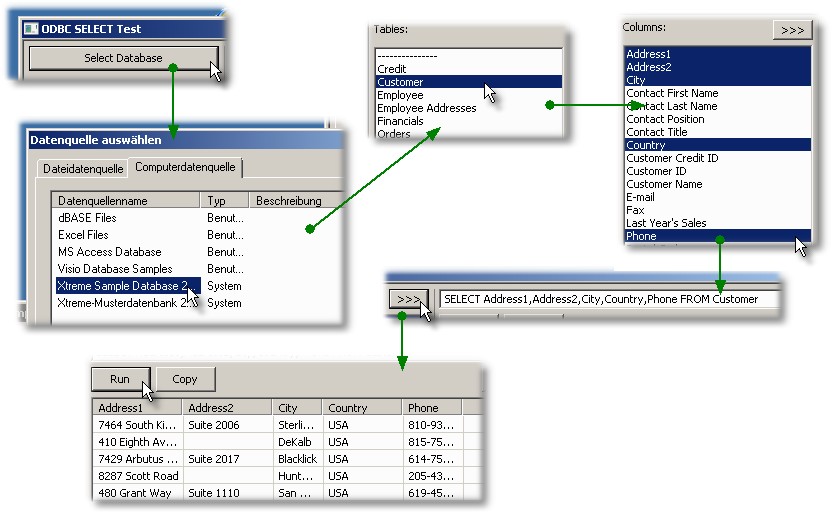Select Last Year's Sales column
The width and height of the screenshot is (836, 519).
click(666, 223)
